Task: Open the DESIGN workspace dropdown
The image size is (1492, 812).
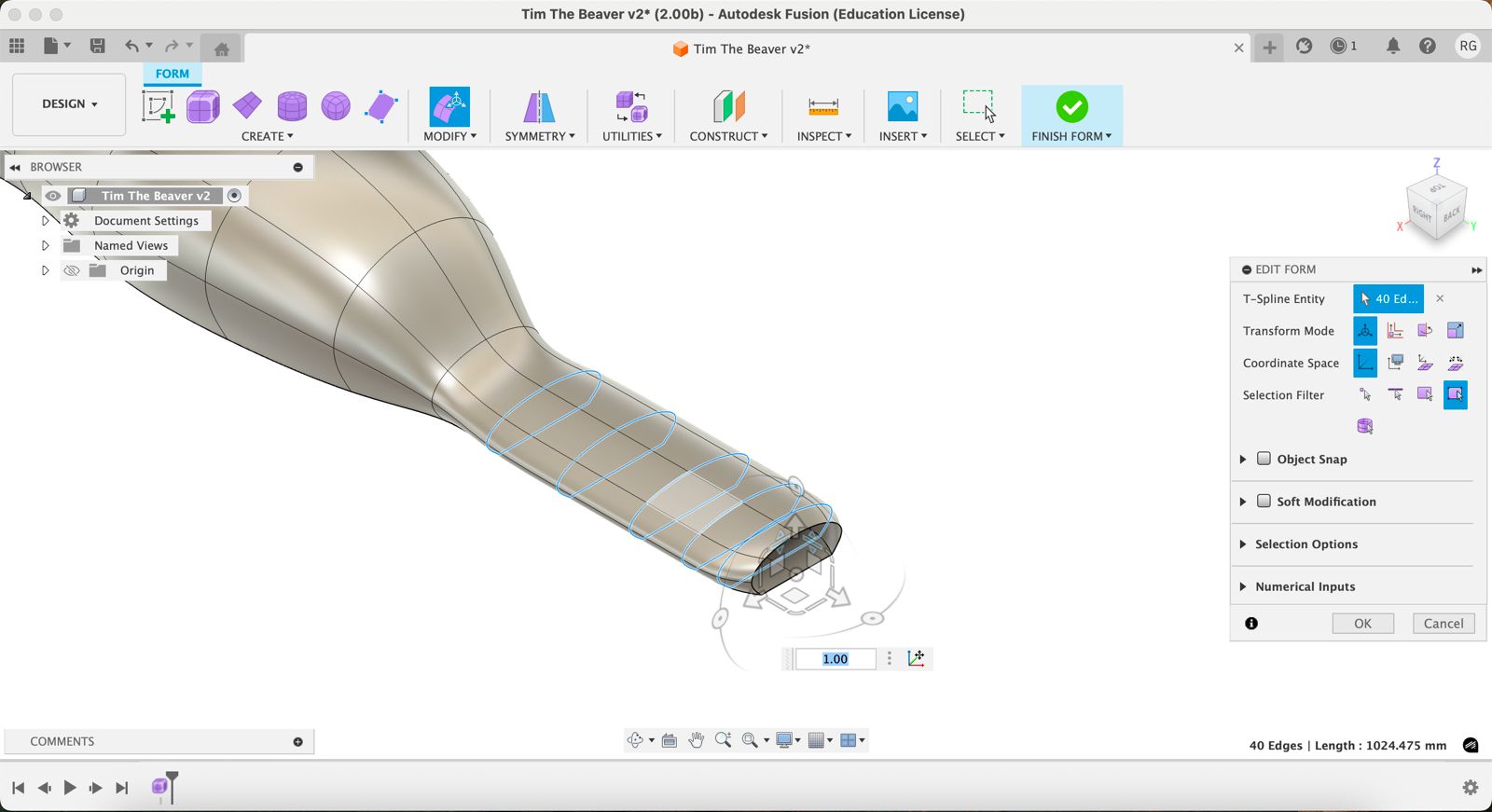Action: point(69,104)
